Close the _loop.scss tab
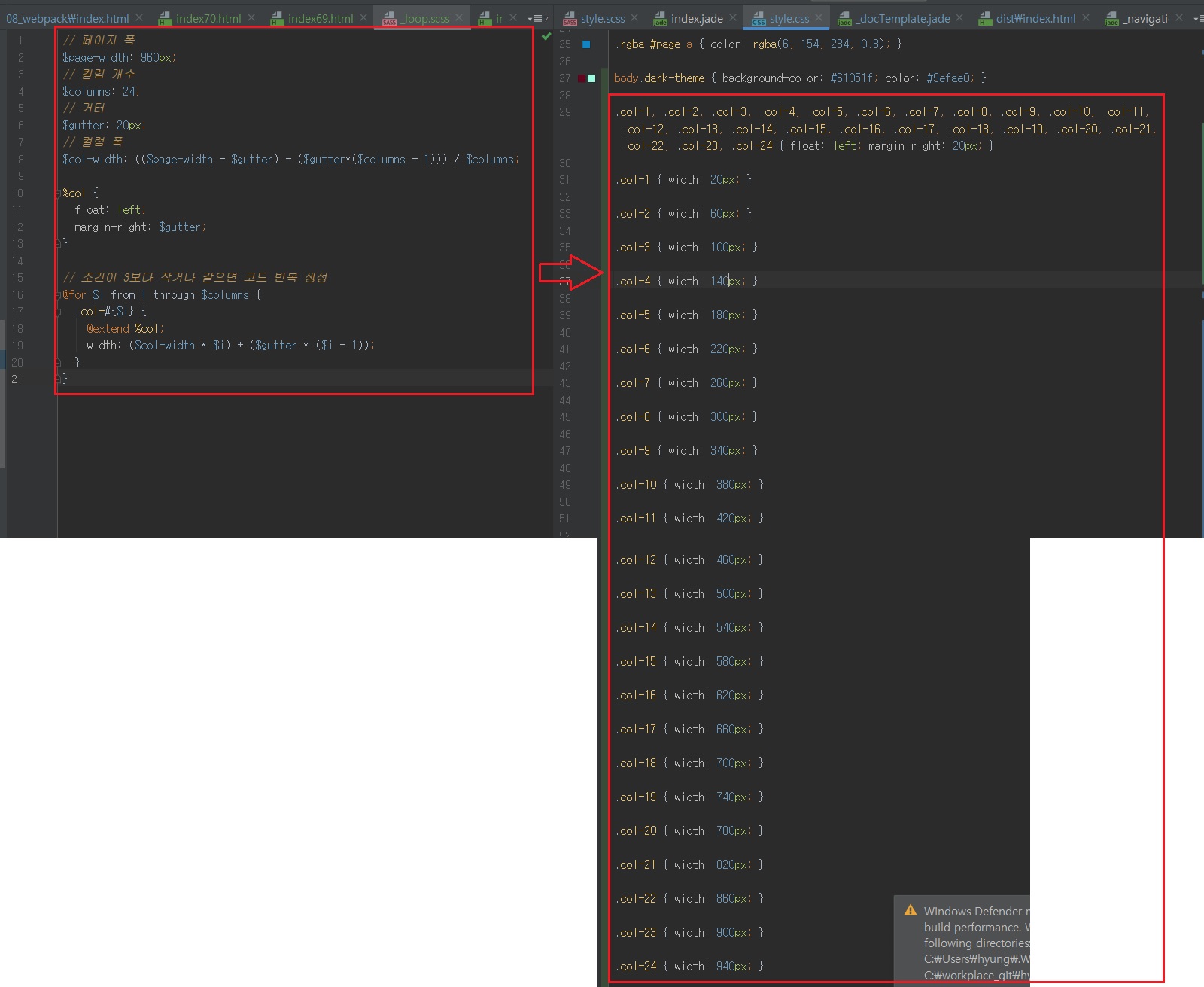The height and width of the screenshot is (987, 1204). click(x=459, y=17)
